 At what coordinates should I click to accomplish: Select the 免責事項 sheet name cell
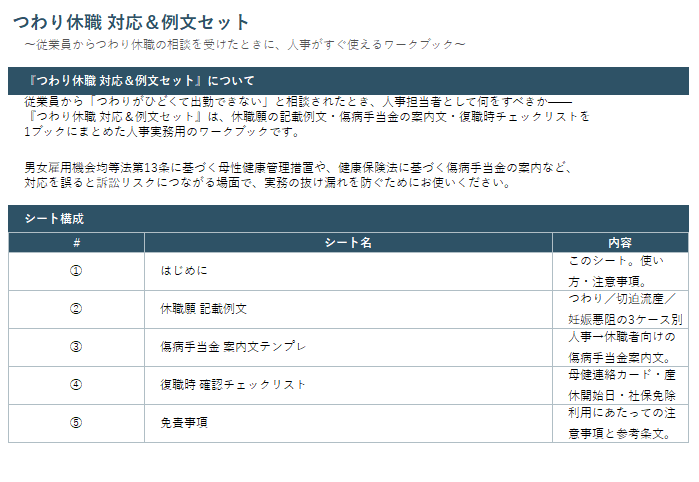(348, 423)
